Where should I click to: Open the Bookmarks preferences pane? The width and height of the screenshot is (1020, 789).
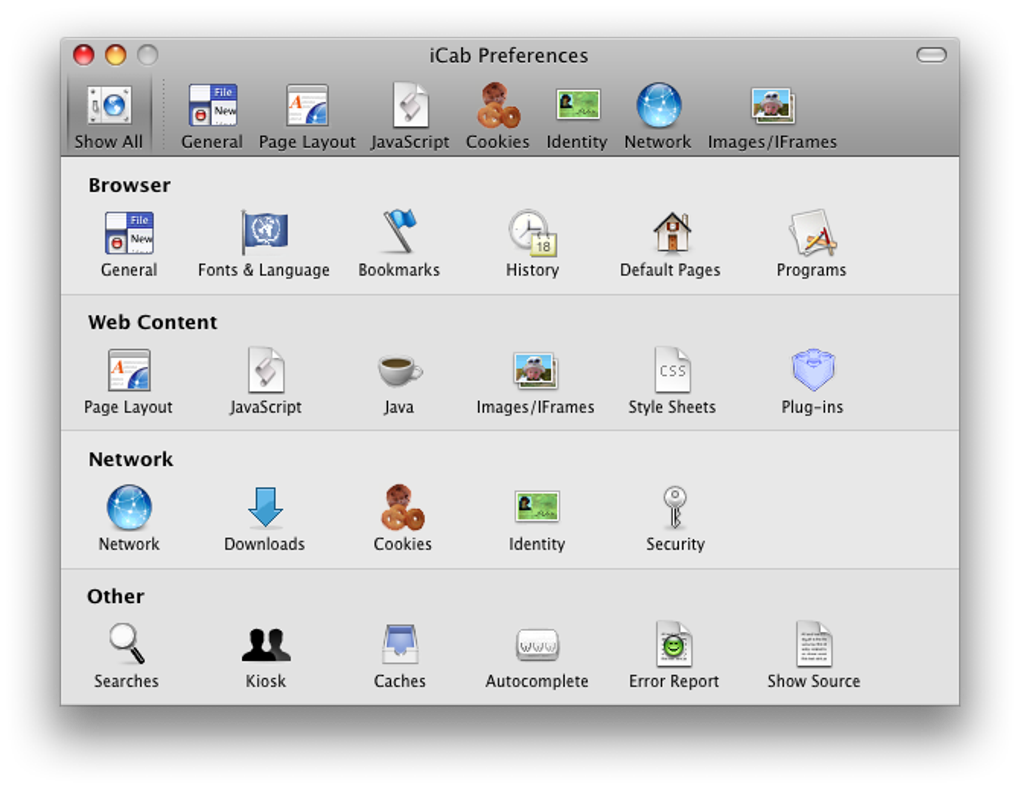(x=399, y=245)
